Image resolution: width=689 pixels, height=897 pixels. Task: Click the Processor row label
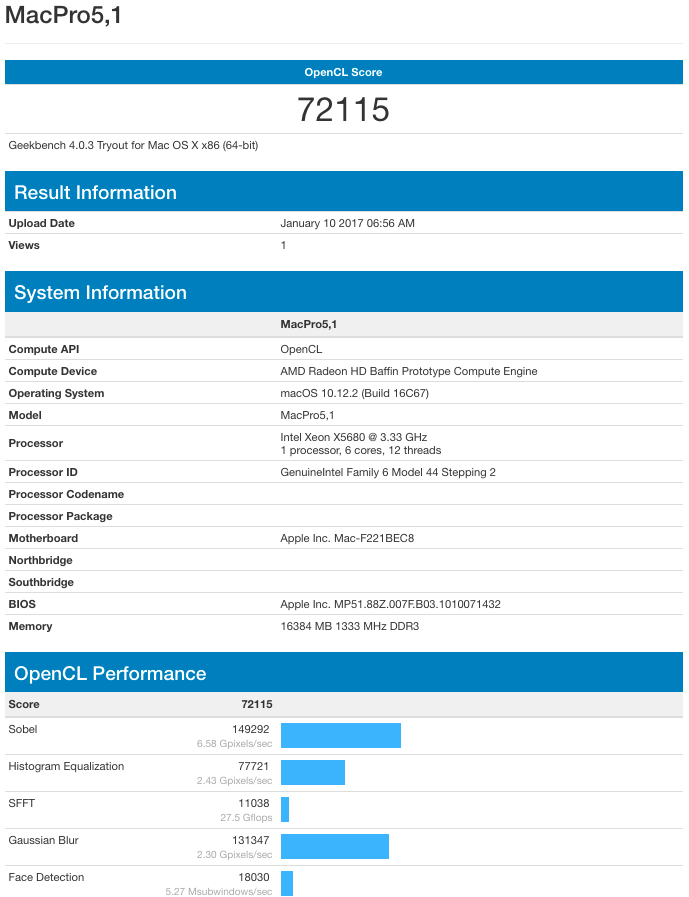coord(35,443)
